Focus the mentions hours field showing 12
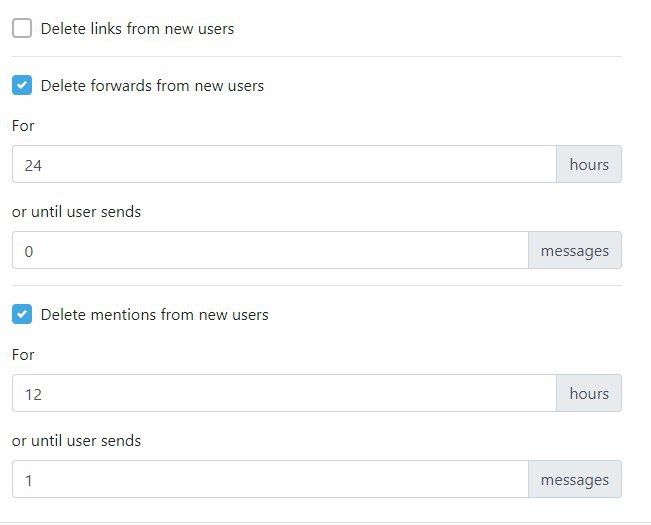The height and width of the screenshot is (525, 651). [284, 393]
